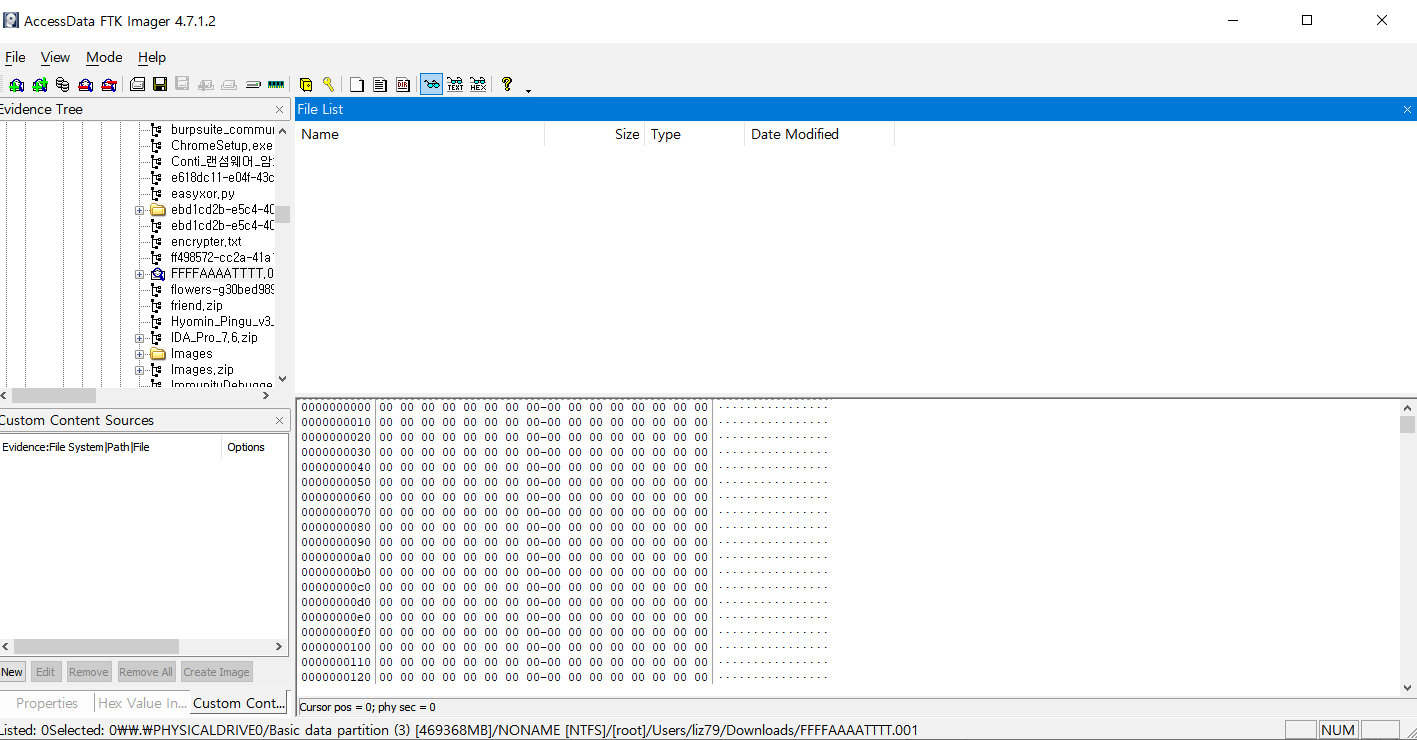Sort File List by Date Modified
1417x740 pixels.
[x=819, y=134]
